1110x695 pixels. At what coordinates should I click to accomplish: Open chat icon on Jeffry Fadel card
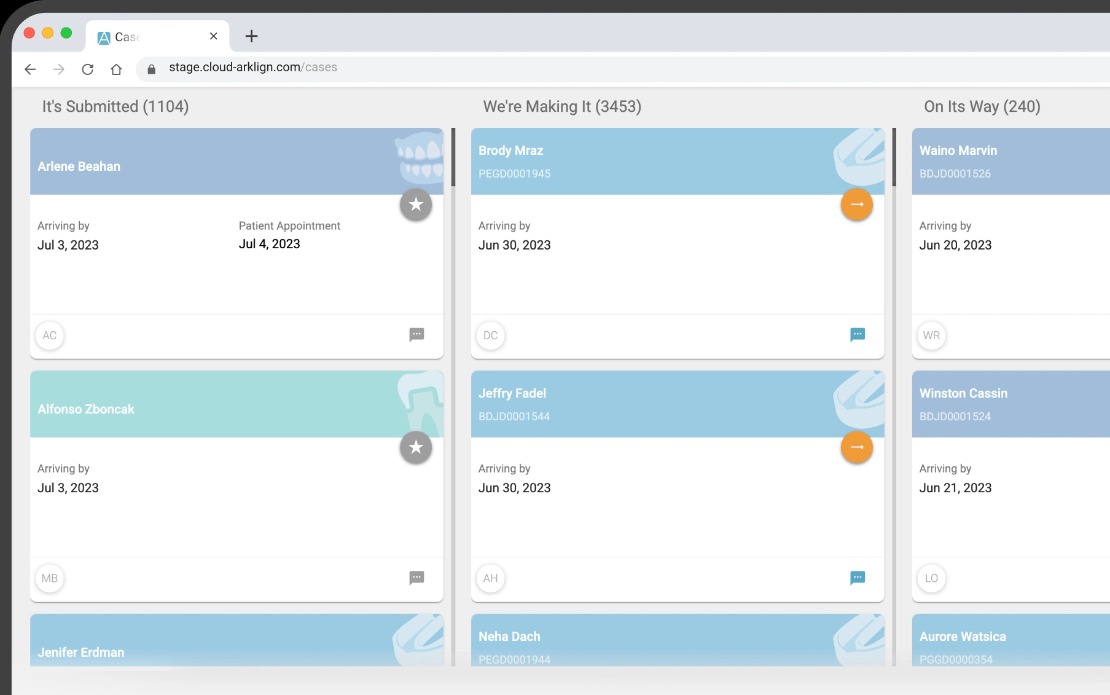pos(857,578)
